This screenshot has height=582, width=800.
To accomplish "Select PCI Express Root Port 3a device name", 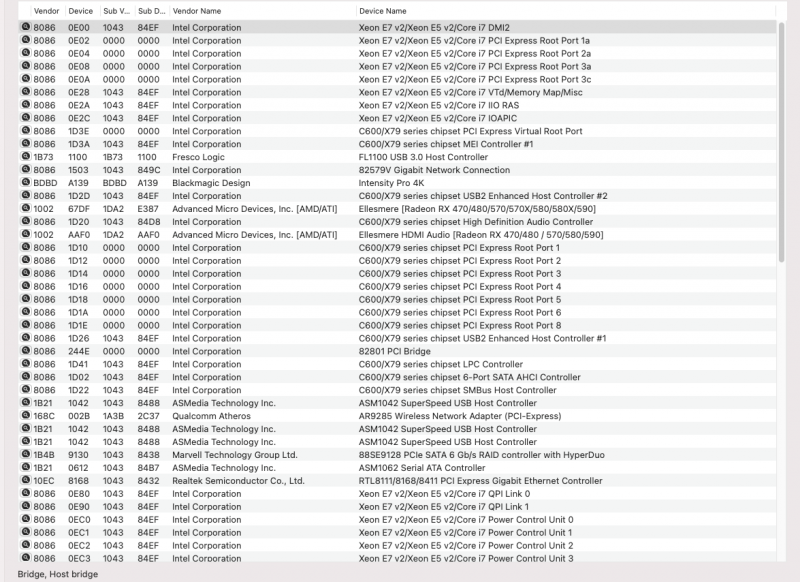I will [x=474, y=66].
